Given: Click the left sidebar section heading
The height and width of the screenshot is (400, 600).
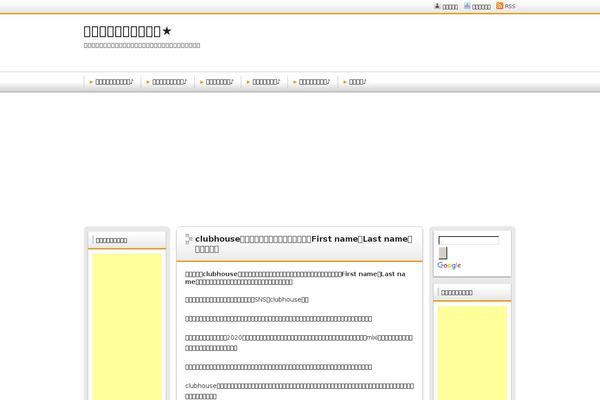Looking at the screenshot, I should point(111,240).
